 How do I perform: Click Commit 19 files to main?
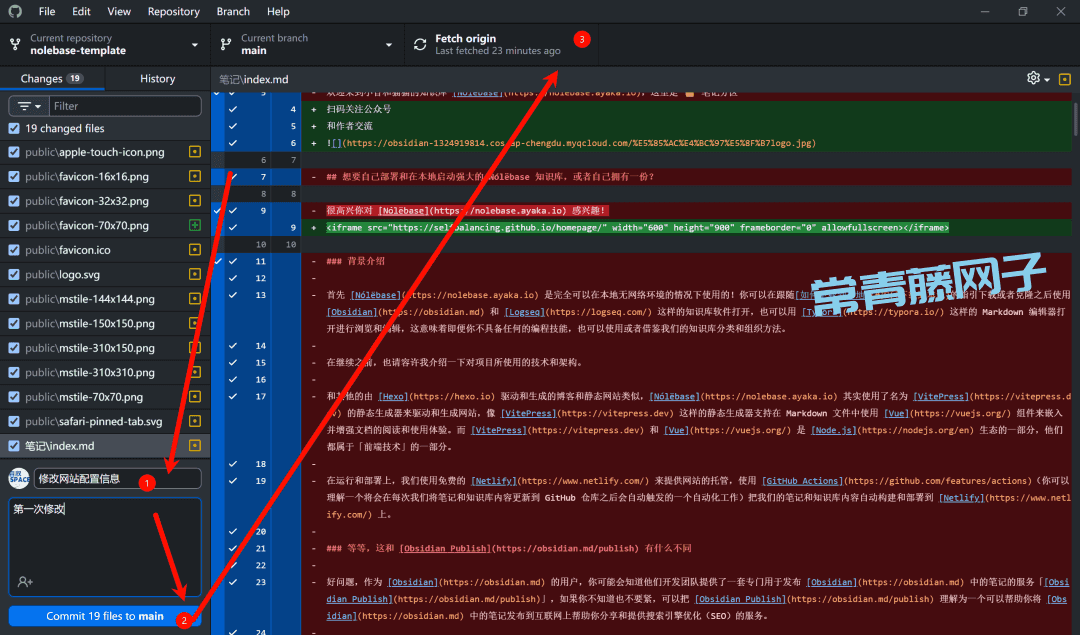click(x=105, y=616)
